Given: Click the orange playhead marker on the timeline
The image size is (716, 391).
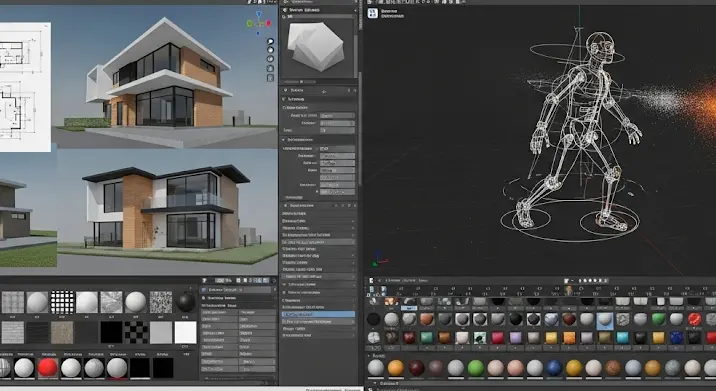Looking at the screenshot, I should (569, 290).
